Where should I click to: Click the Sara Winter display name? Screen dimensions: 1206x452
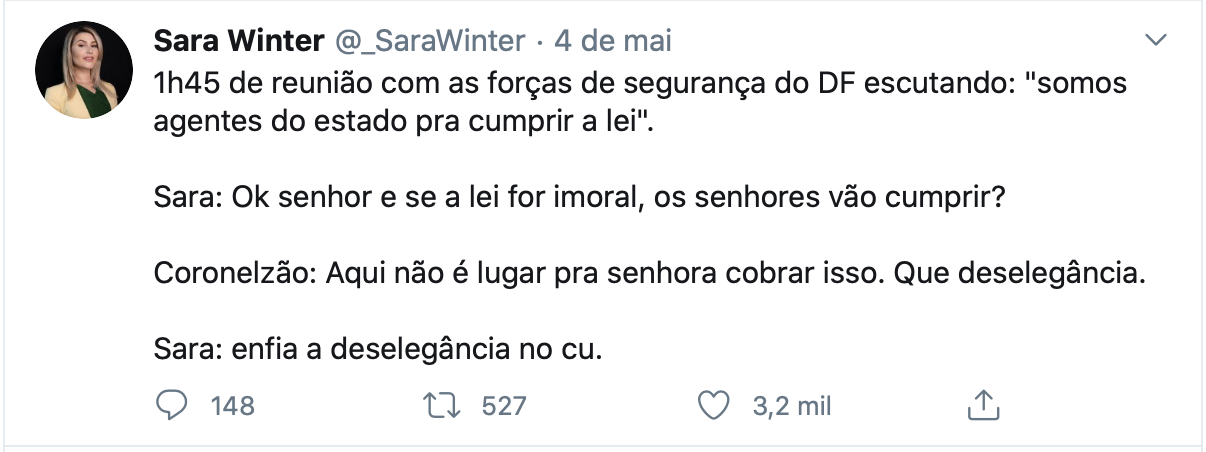239,41
